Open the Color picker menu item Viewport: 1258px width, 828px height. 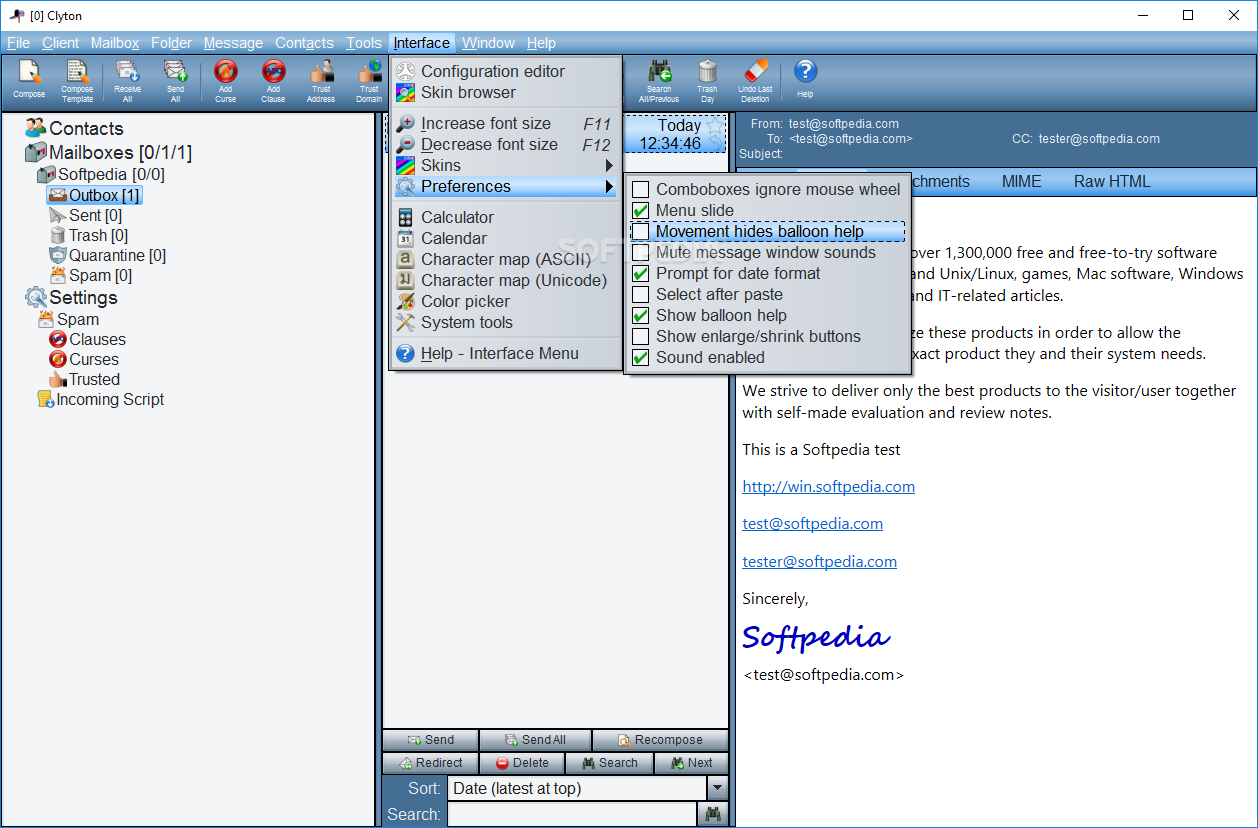point(505,301)
